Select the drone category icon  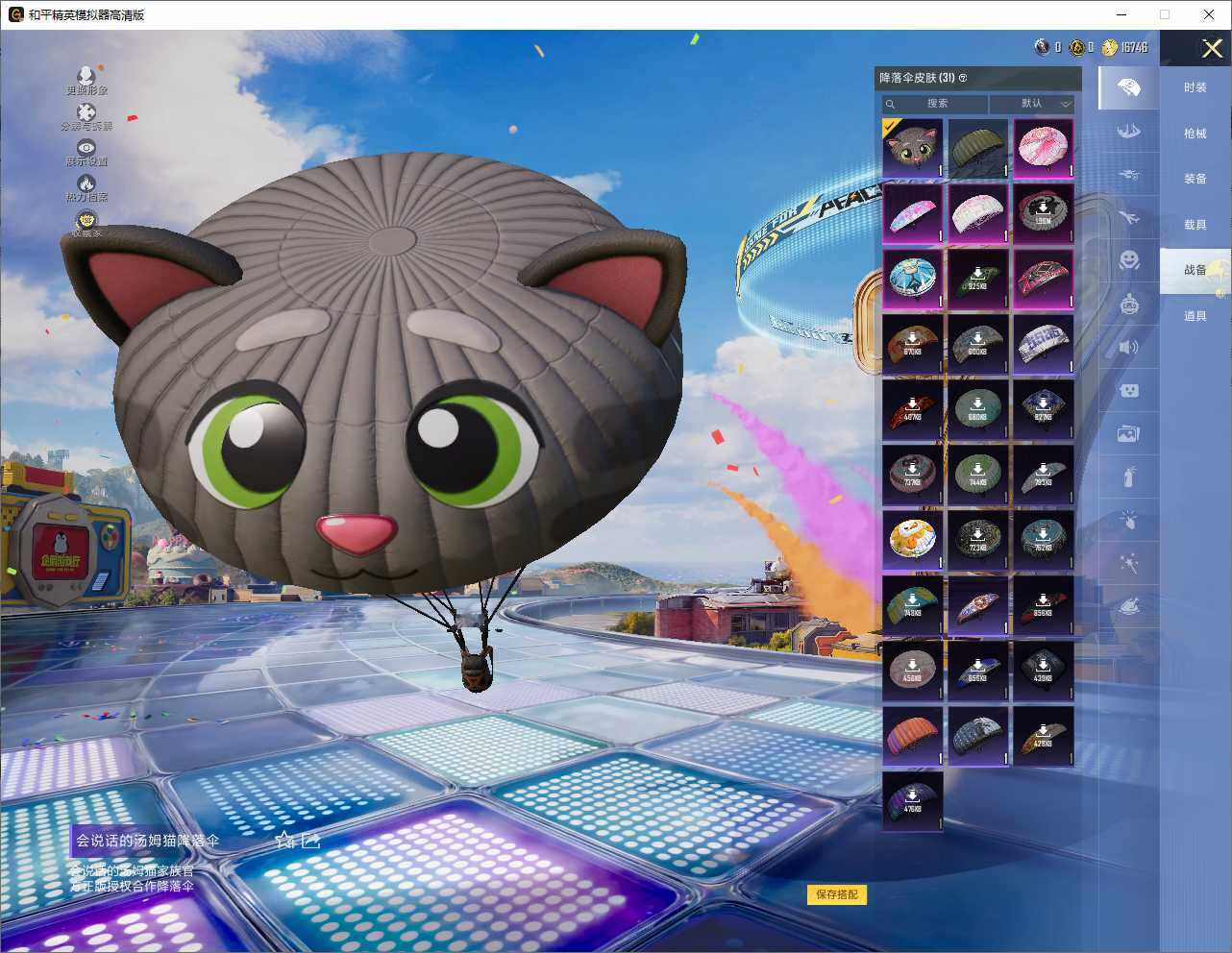(x=1129, y=175)
